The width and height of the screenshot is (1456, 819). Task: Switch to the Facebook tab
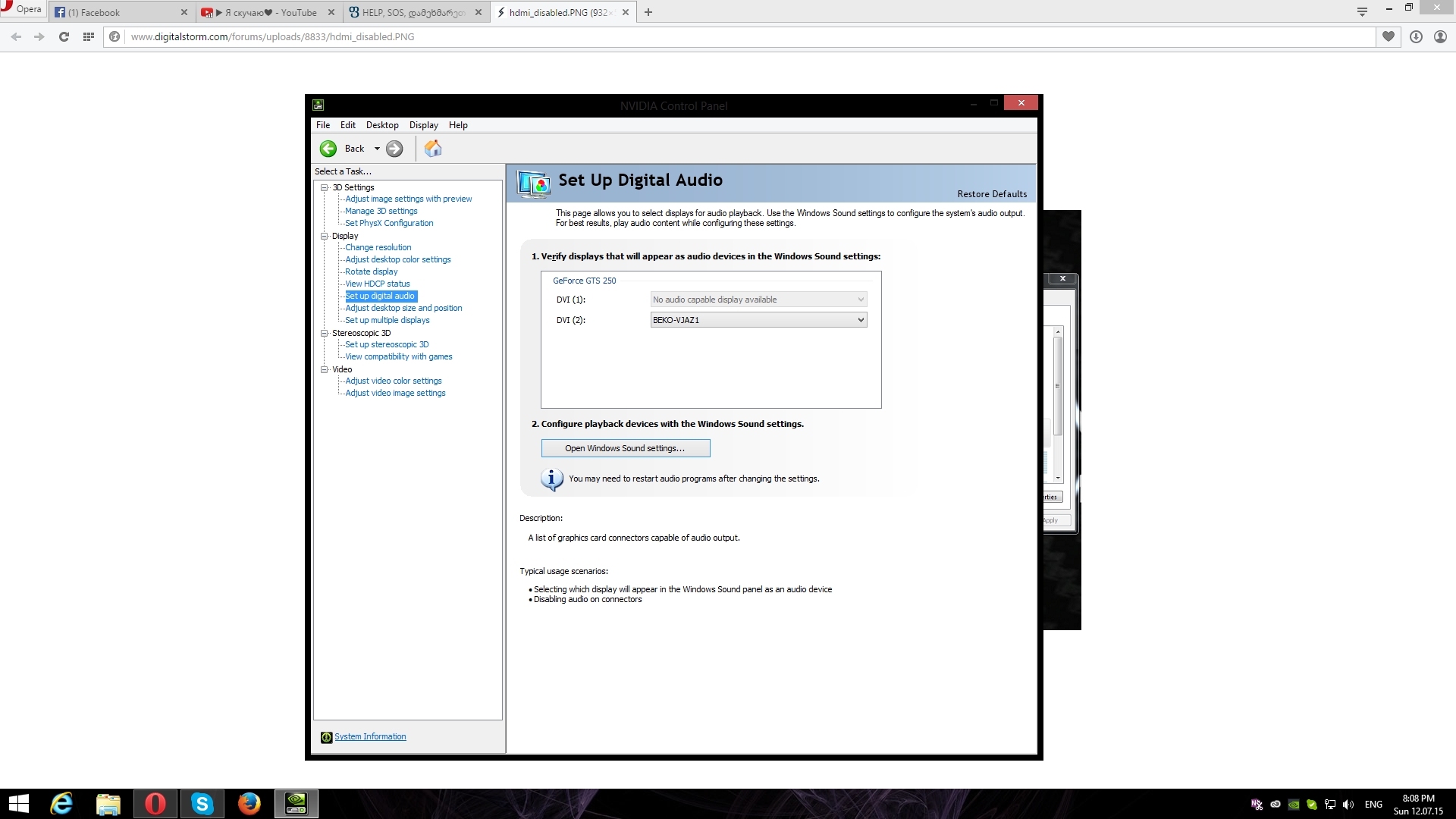(114, 12)
